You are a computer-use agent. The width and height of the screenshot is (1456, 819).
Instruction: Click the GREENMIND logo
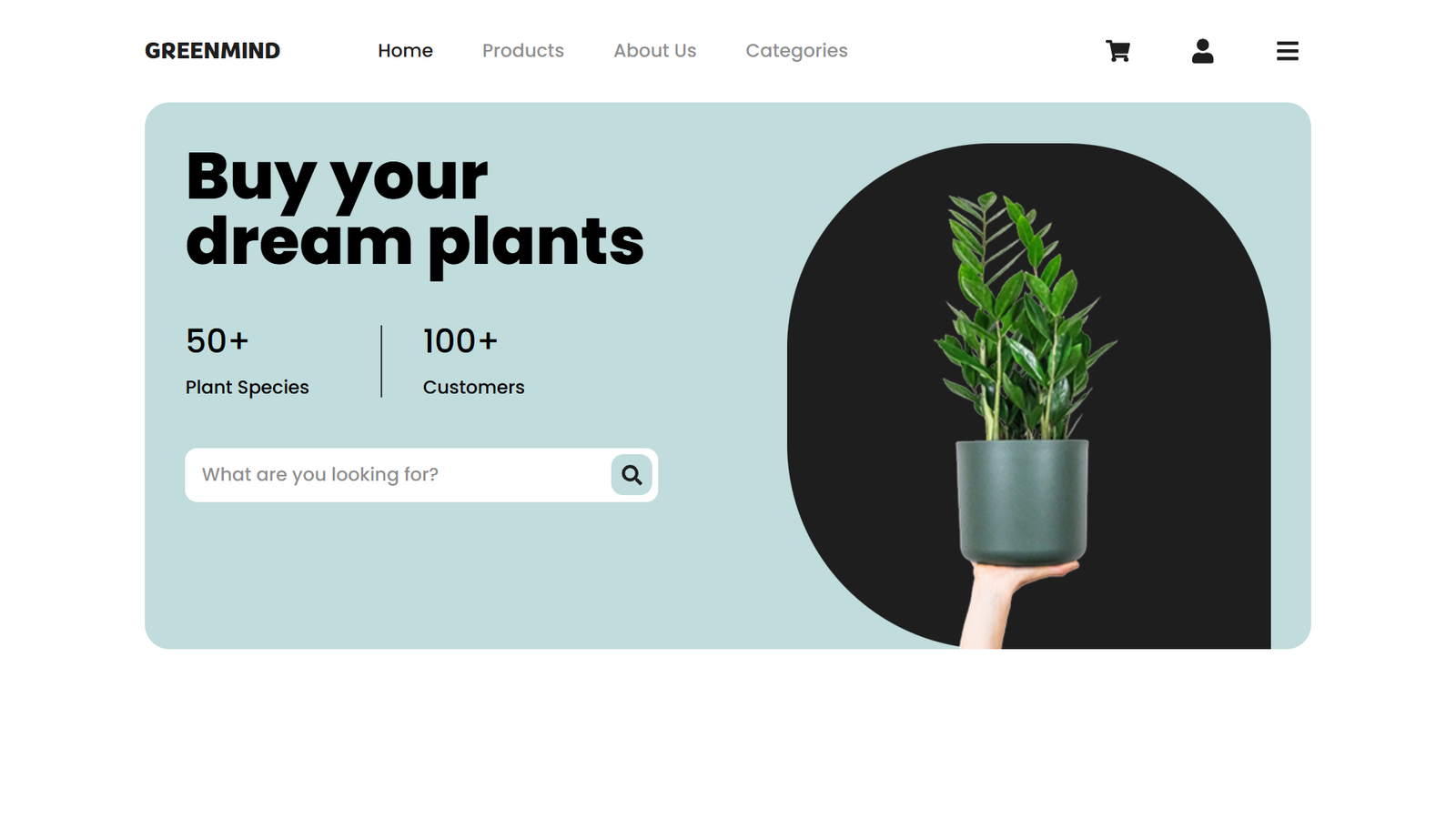tap(212, 51)
